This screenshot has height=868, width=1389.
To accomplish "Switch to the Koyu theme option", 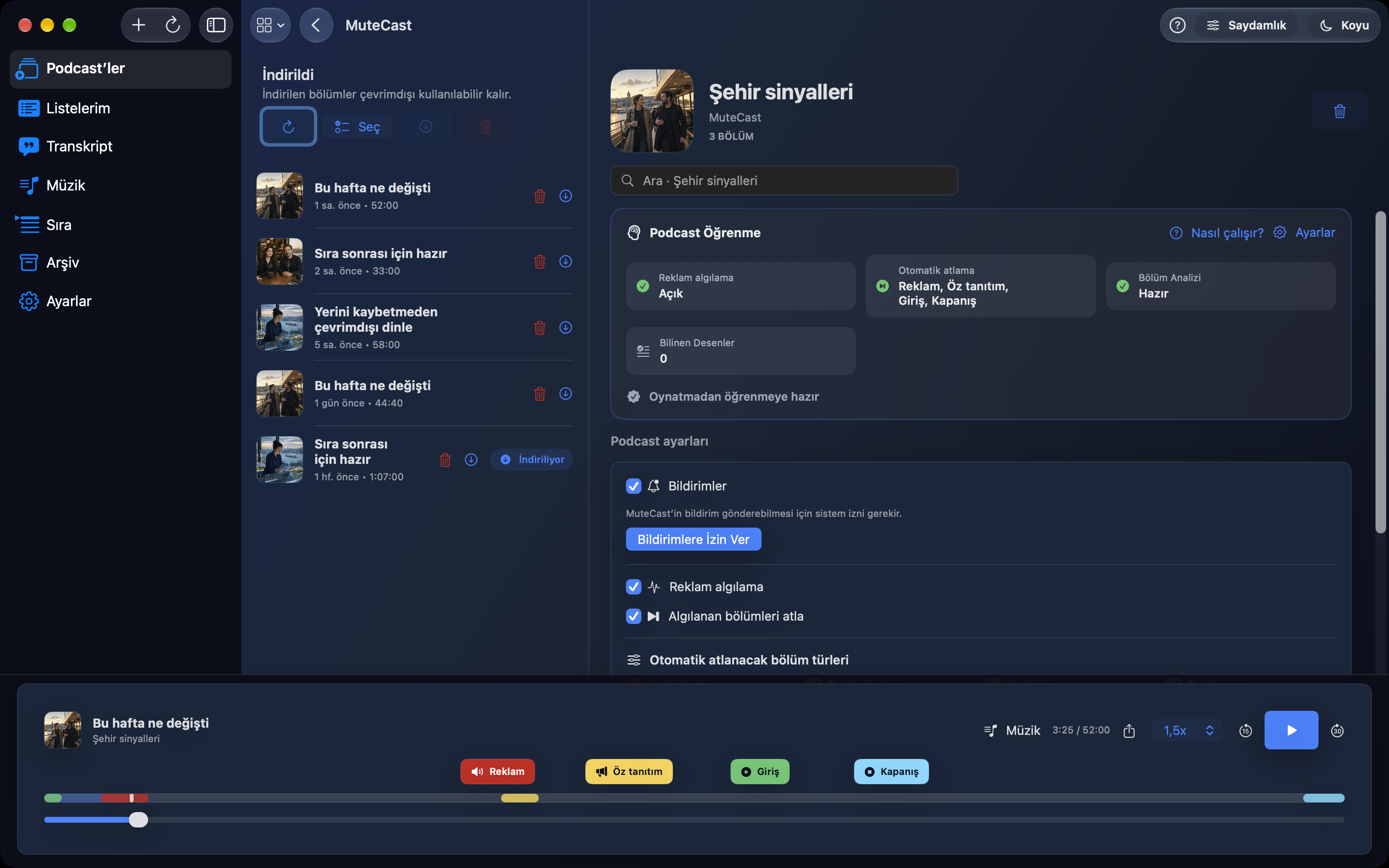I will [x=1344, y=25].
